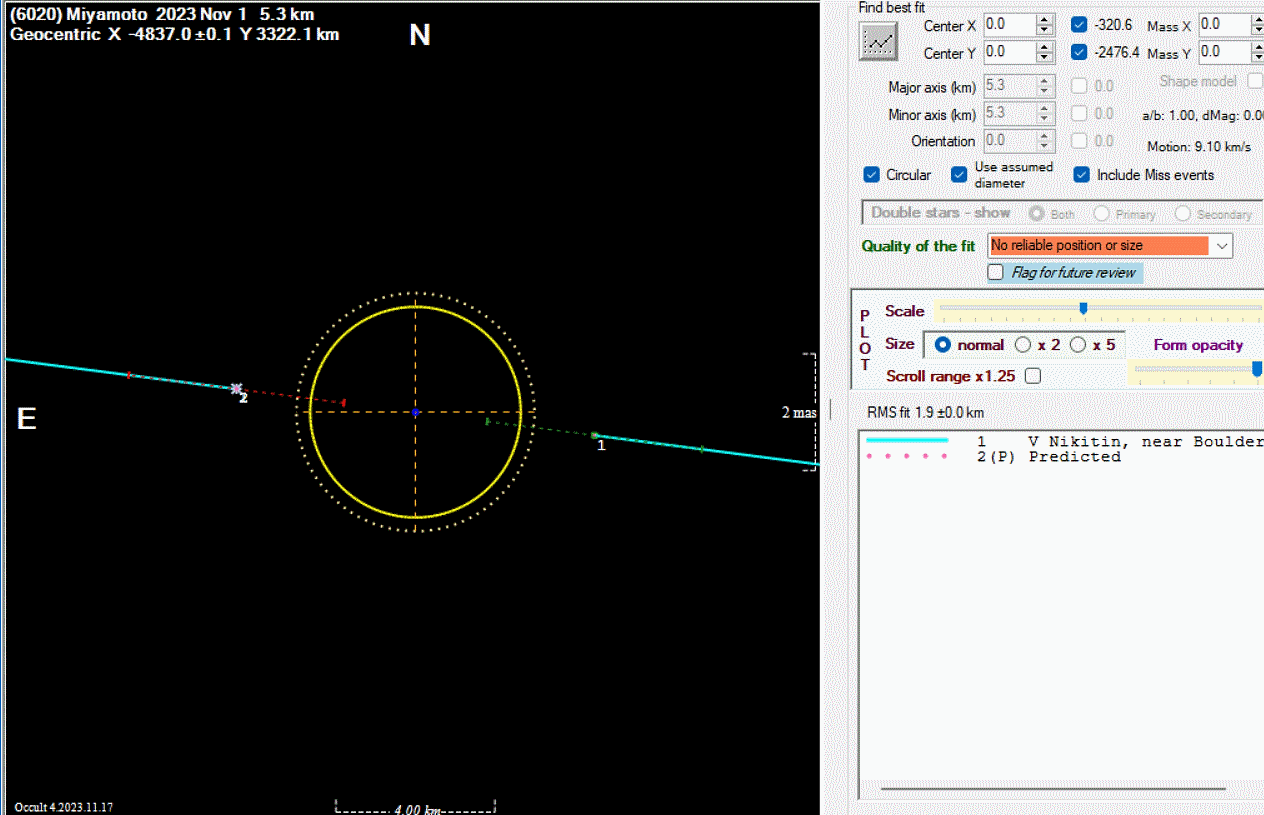Select normal plot size option
1264x815 pixels.
[x=942, y=345]
